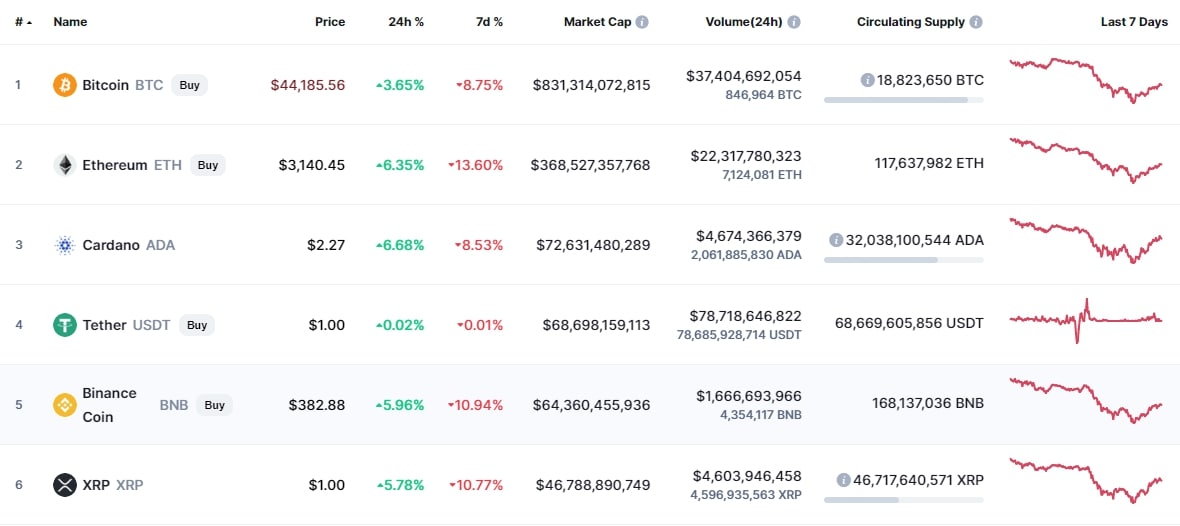
Task: Click the Tether logo icon
Action: point(65,325)
